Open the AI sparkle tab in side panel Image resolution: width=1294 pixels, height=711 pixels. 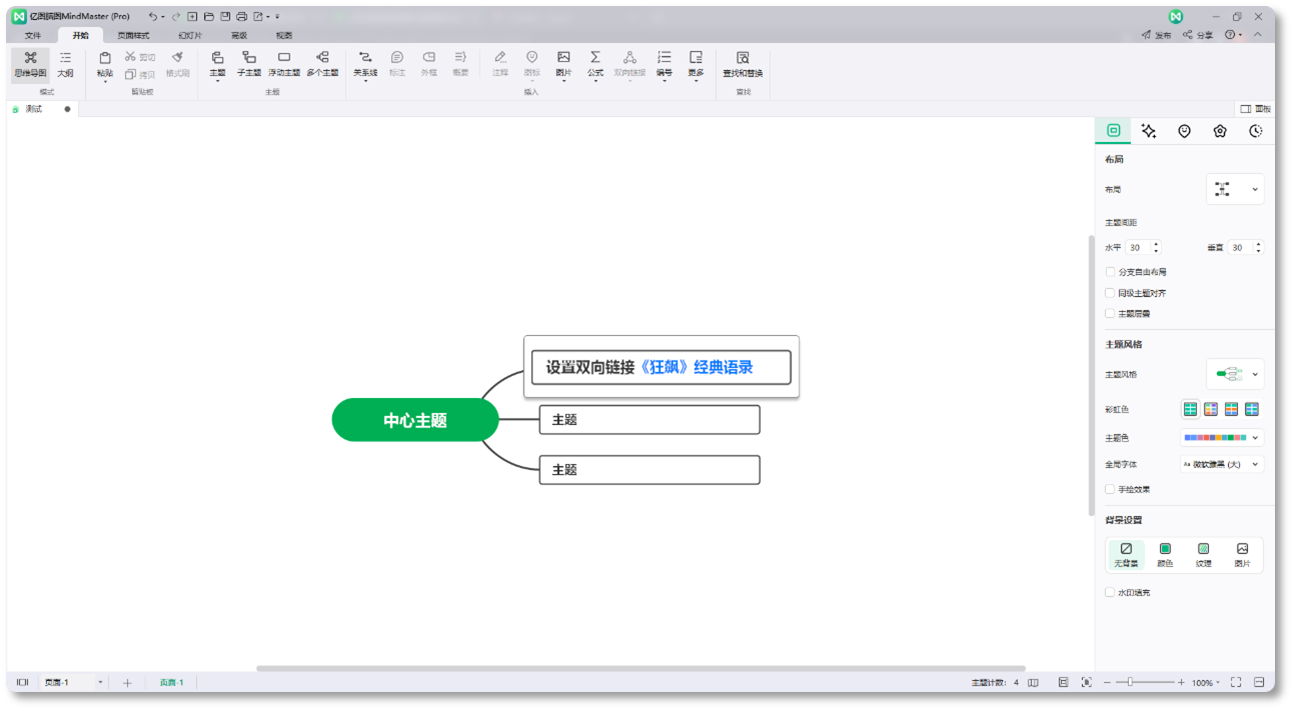(1149, 131)
